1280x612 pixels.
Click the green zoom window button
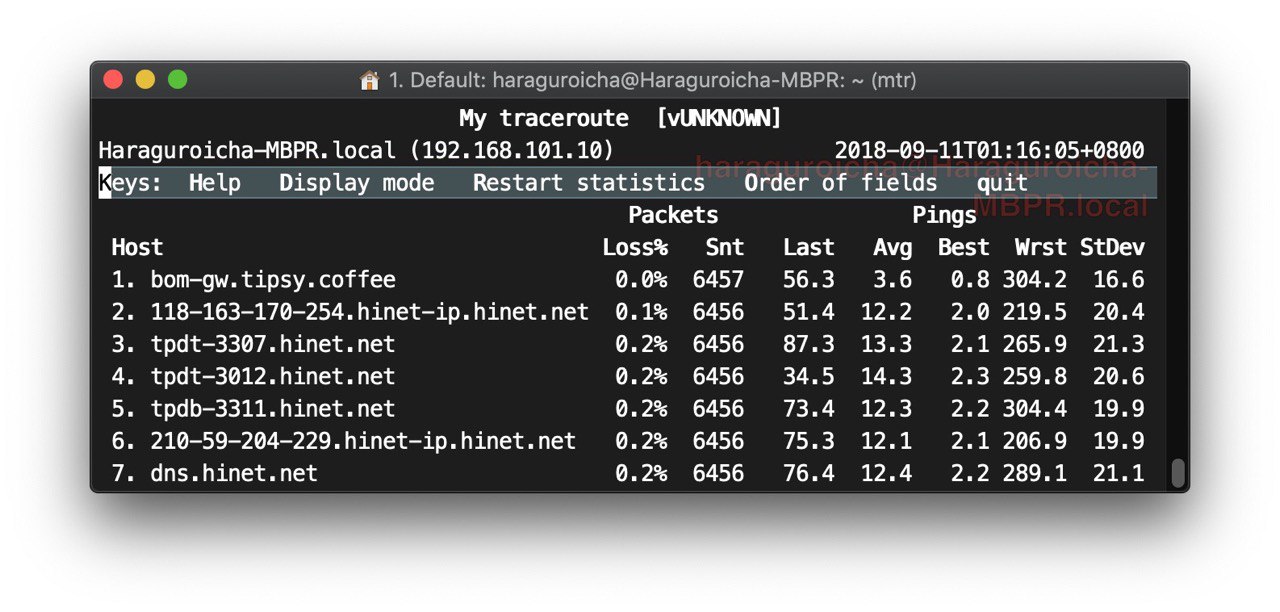click(177, 79)
